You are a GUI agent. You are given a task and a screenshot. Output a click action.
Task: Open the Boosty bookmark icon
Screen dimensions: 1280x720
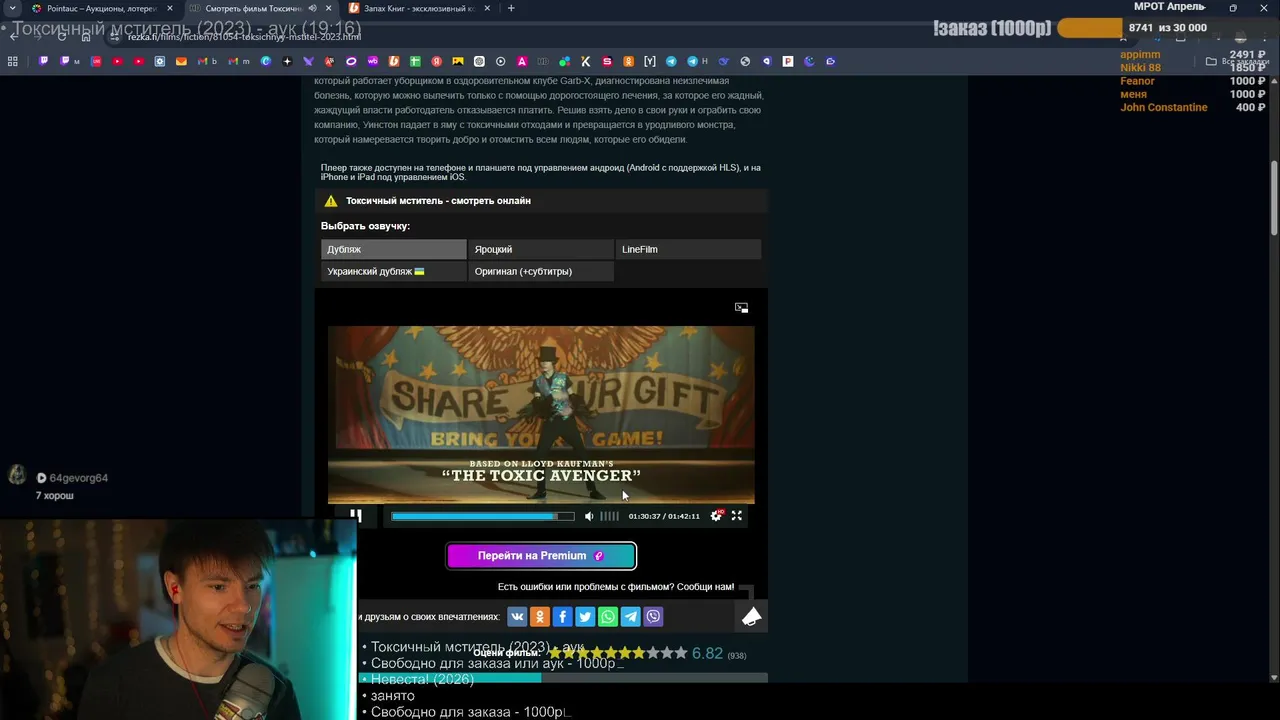click(x=394, y=61)
